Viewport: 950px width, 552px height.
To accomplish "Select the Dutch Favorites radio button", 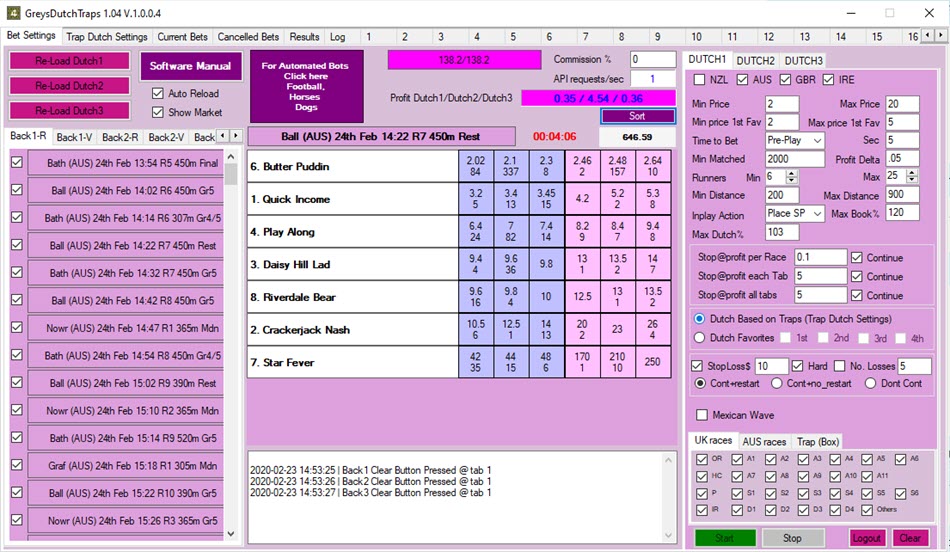I will 700,338.
